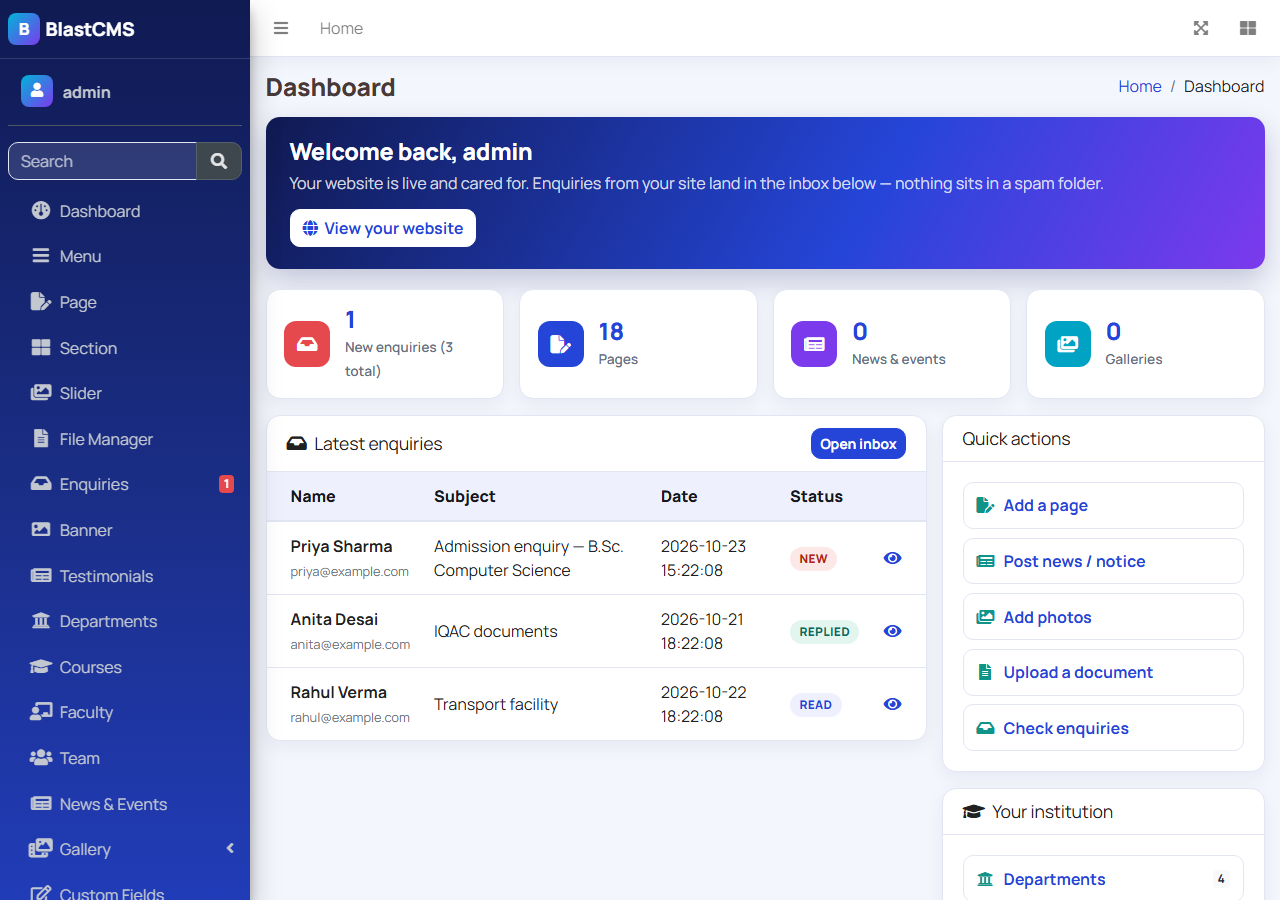
Task: Click the Home breadcrumb link
Action: (x=1140, y=86)
